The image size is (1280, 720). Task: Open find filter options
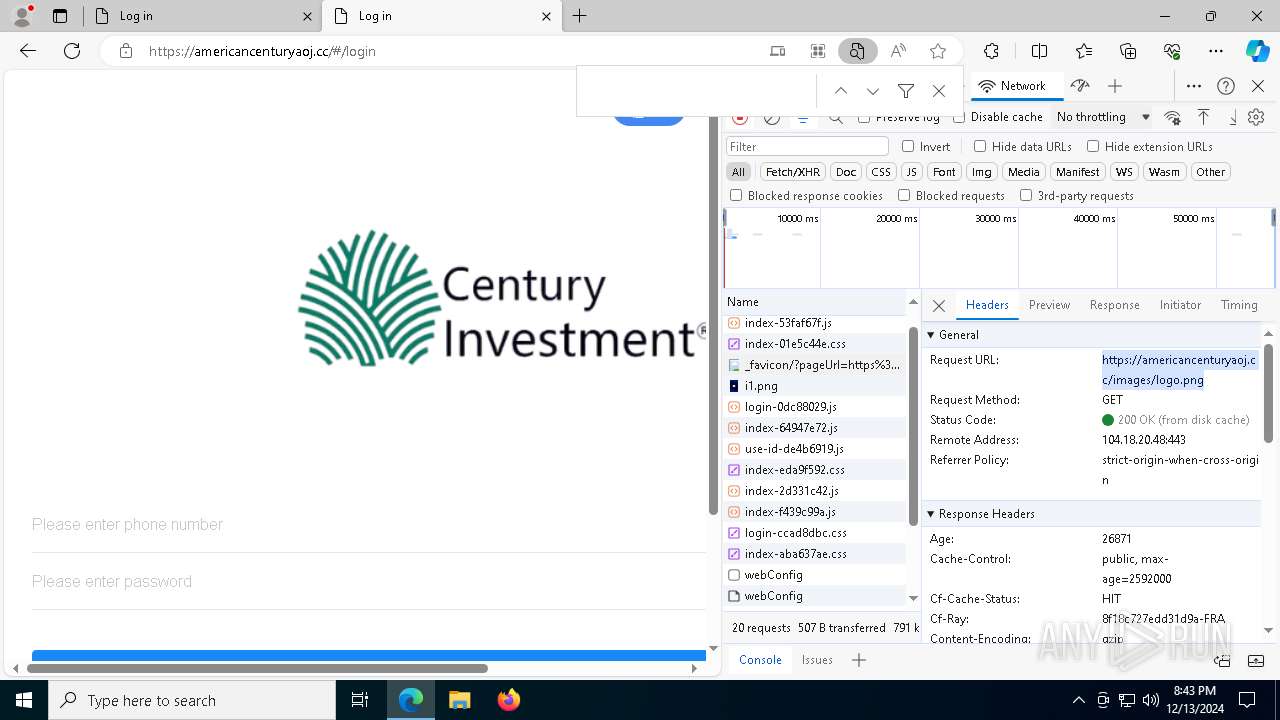906,91
